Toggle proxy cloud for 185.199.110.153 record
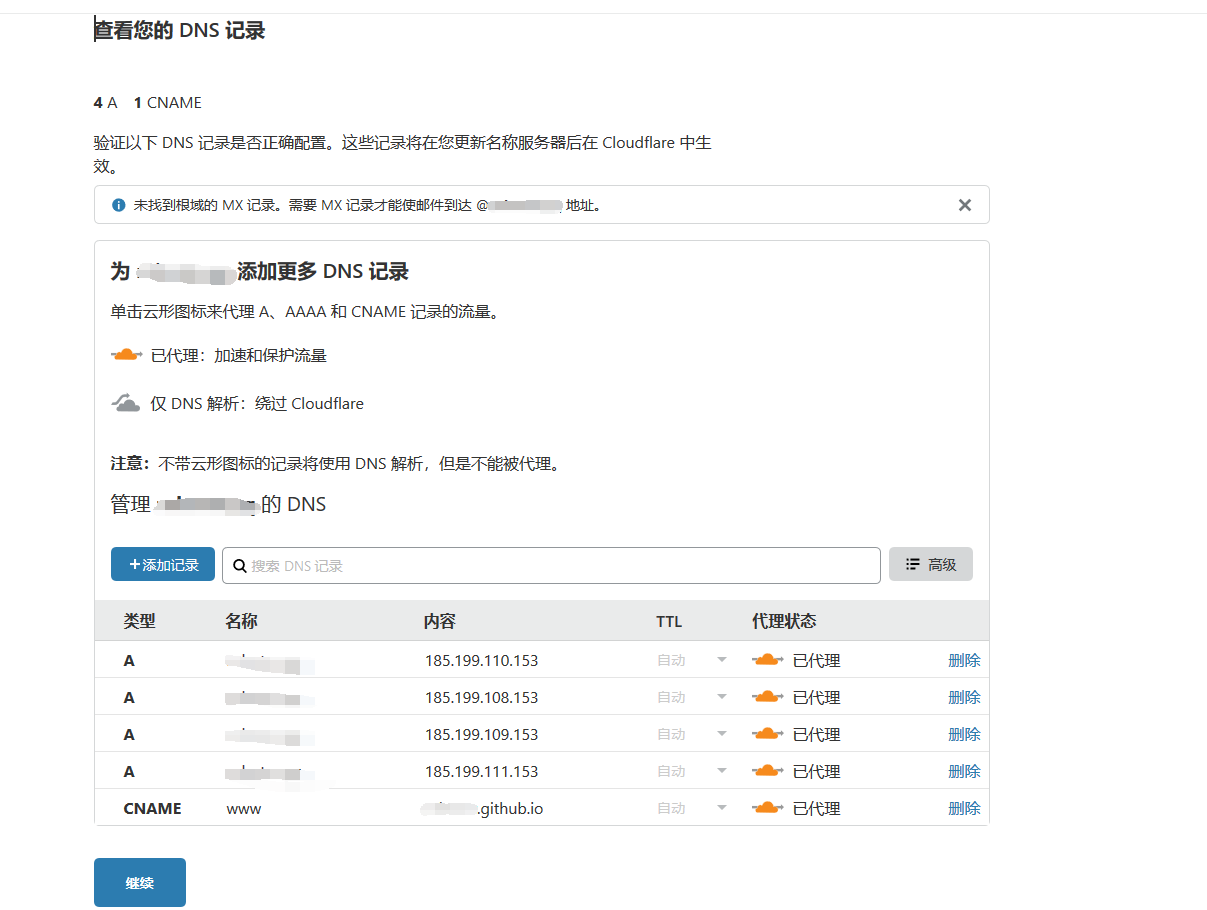1207x910 pixels. [767, 660]
